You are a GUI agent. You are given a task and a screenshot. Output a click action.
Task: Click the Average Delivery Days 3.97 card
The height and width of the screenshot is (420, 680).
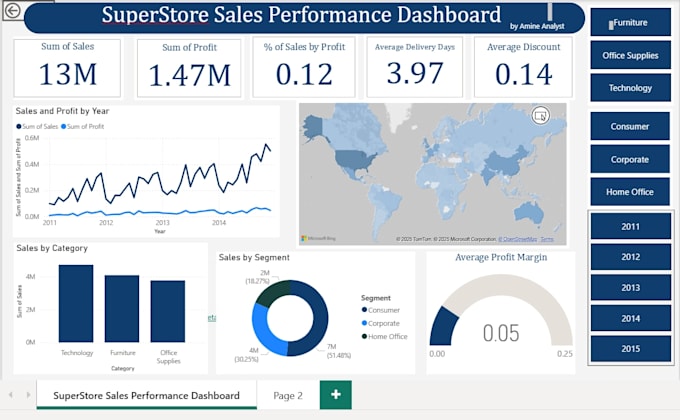click(x=415, y=67)
